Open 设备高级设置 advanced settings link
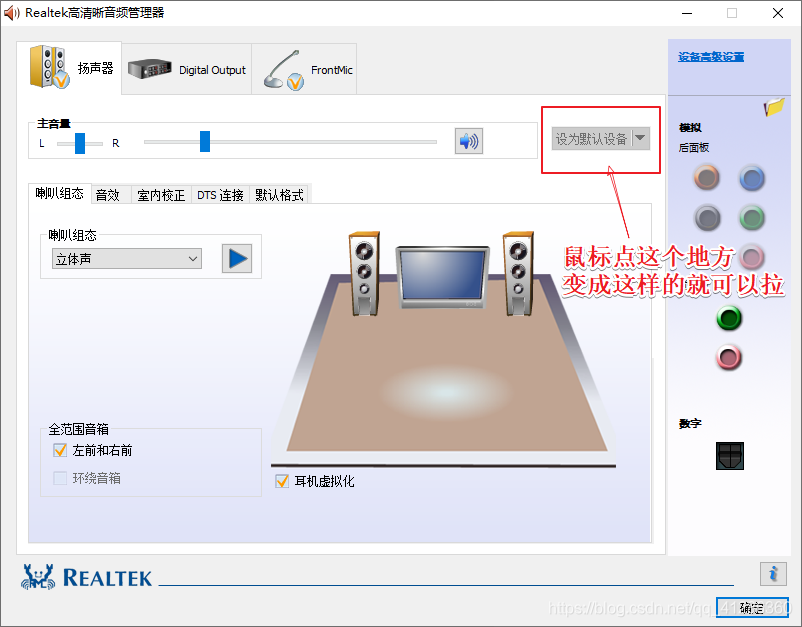This screenshot has width=802, height=627. (711, 57)
